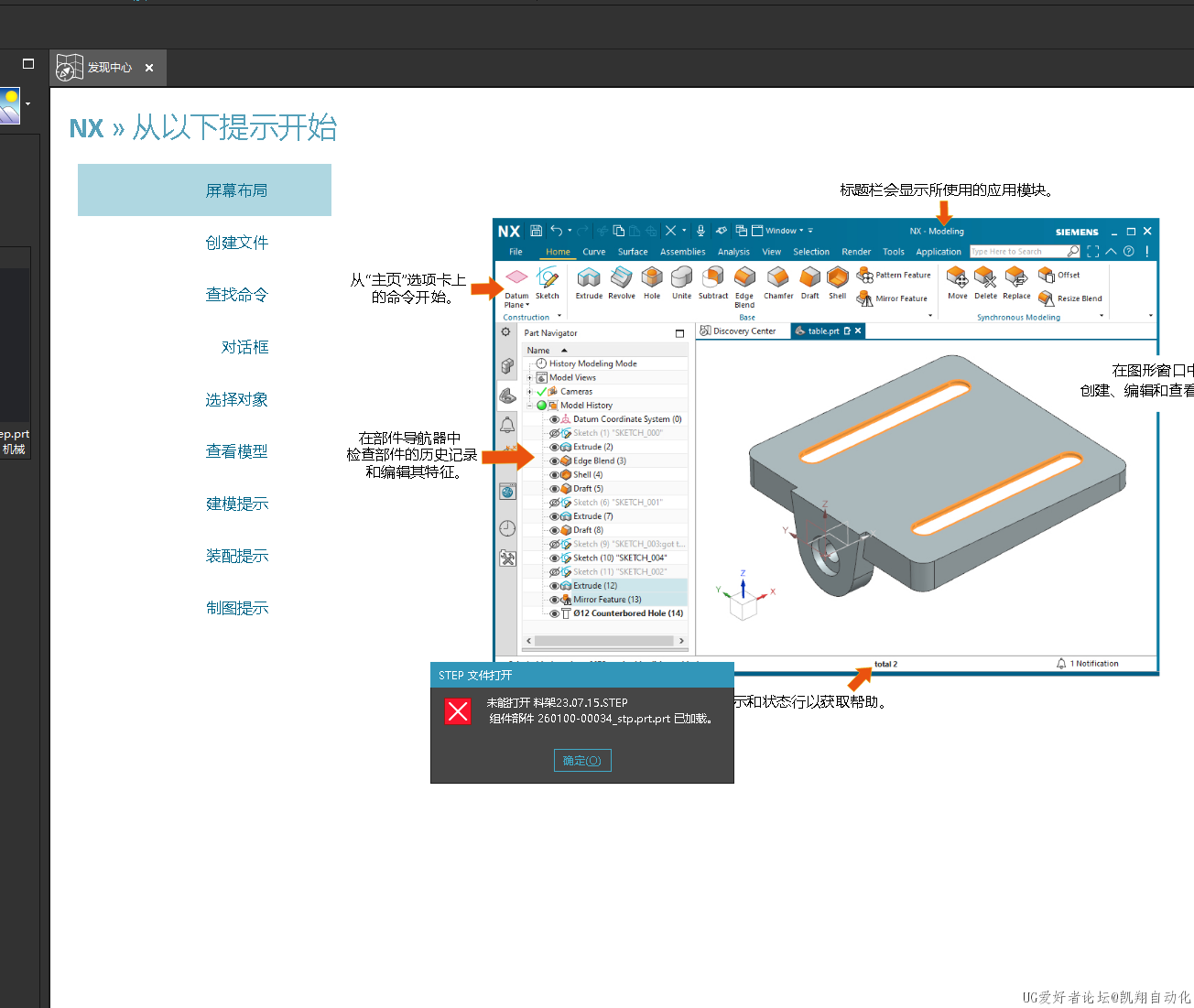Close the 发现中心 tab

(149, 68)
